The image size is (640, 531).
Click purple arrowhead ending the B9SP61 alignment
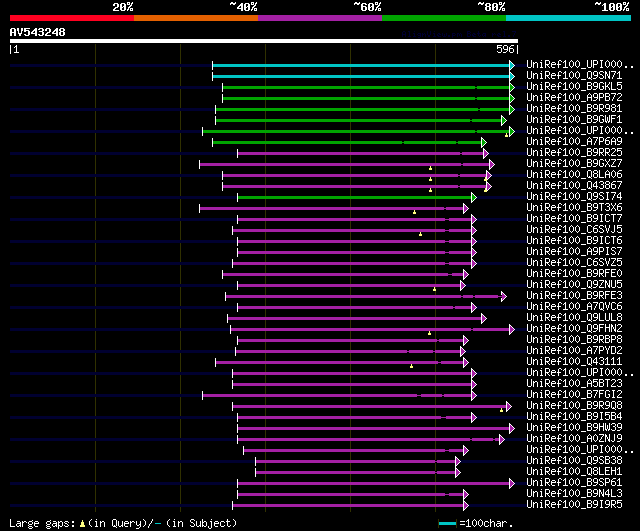click(x=512, y=484)
